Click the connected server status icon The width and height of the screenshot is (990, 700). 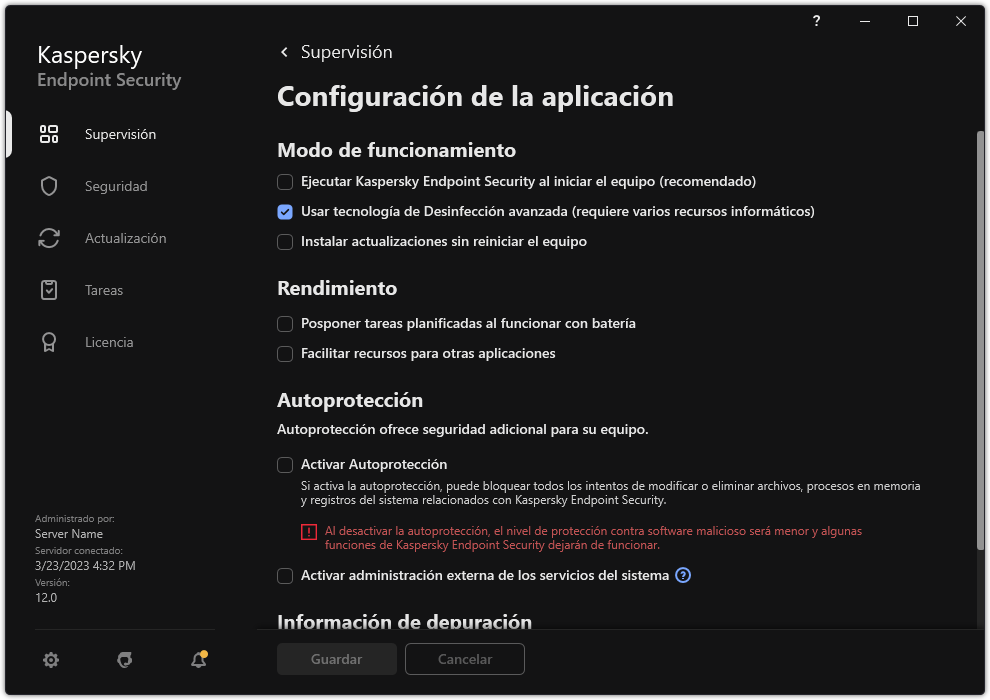click(124, 660)
